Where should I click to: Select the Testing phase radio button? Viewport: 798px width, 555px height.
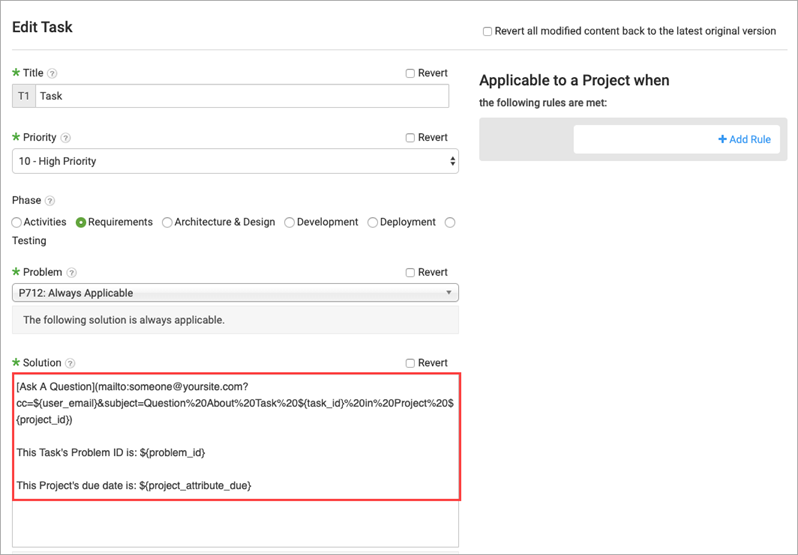pos(450,223)
